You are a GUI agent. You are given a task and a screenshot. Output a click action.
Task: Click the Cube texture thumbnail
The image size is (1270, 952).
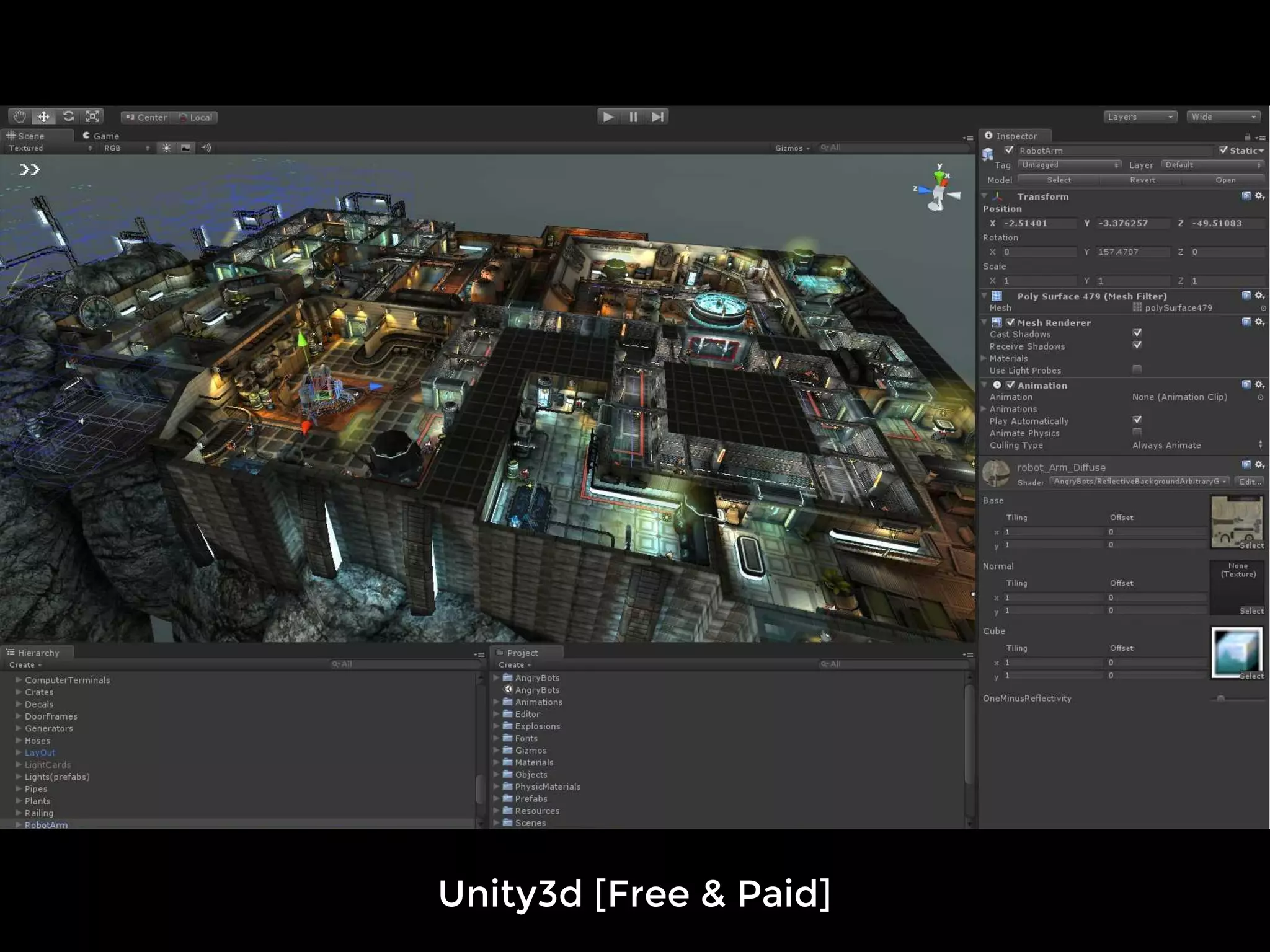(1237, 653)
